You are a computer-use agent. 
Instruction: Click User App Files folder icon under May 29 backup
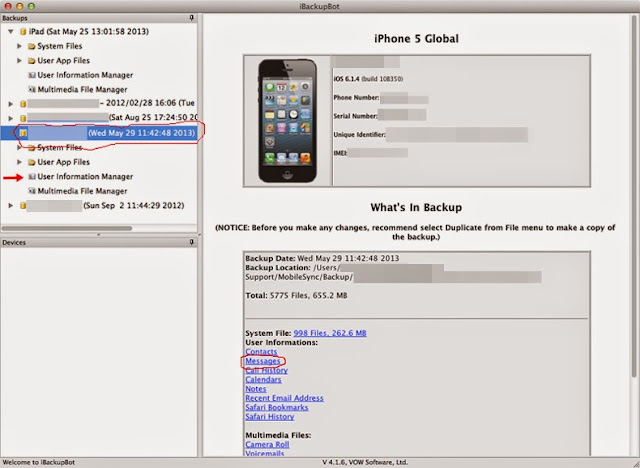tap(31, 162)
